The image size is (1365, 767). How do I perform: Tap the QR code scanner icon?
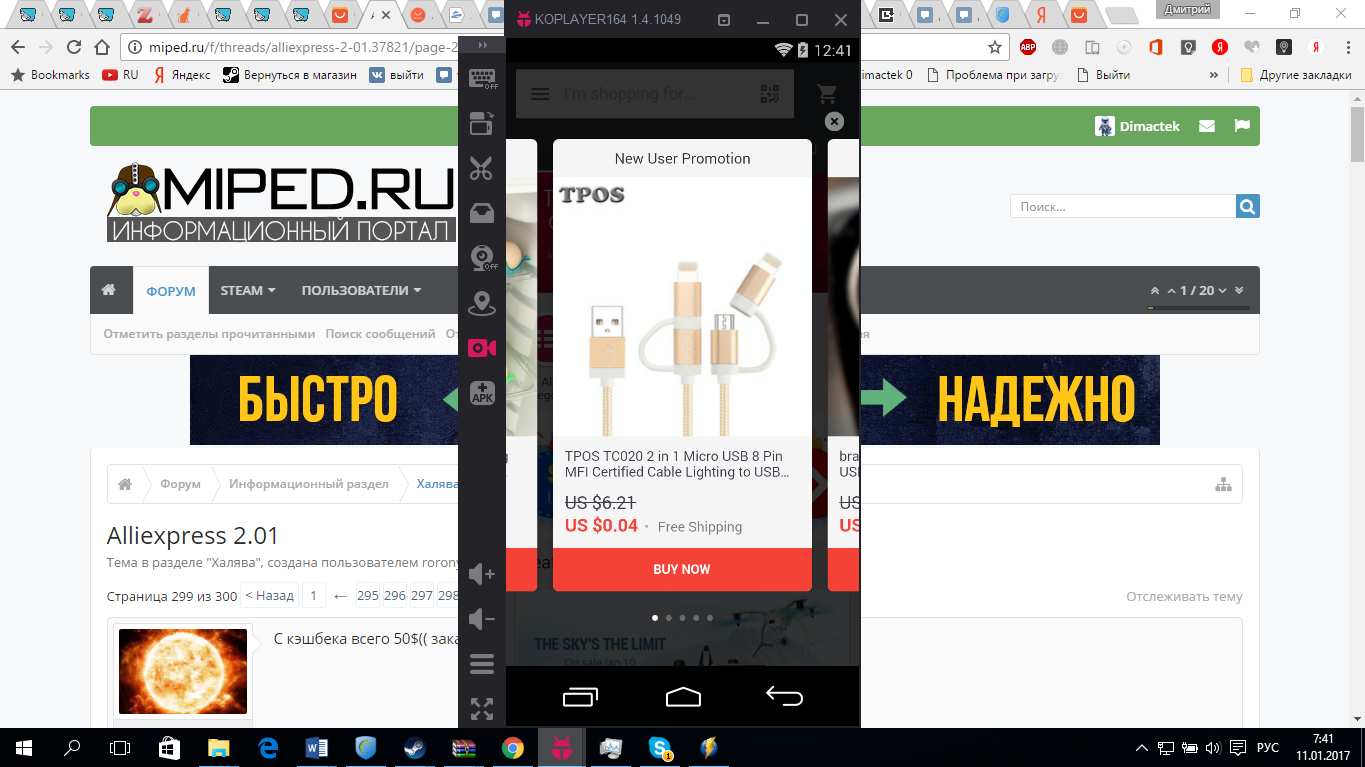[769, 94]
